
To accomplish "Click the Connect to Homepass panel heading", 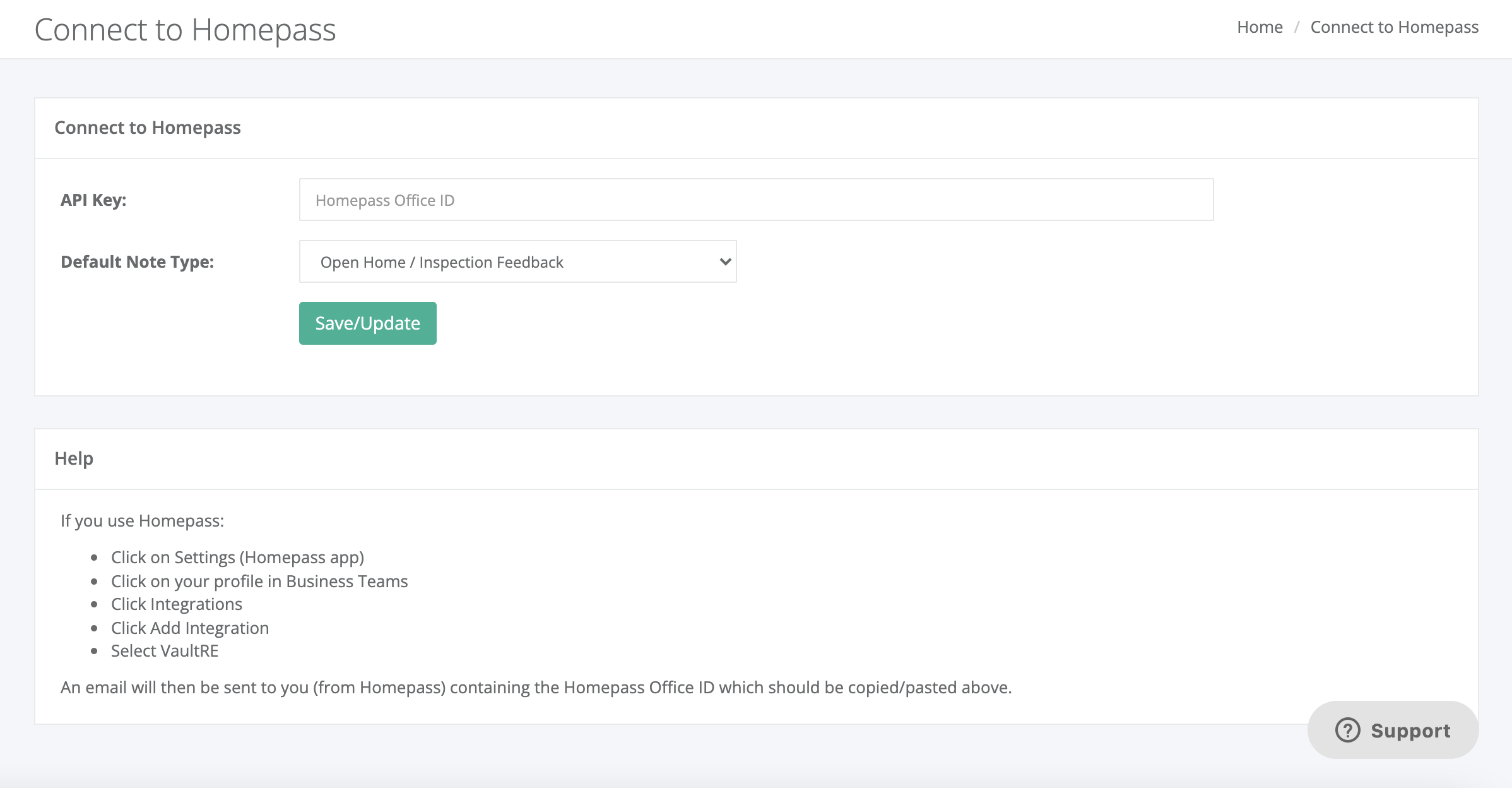I will click(148, 128).
